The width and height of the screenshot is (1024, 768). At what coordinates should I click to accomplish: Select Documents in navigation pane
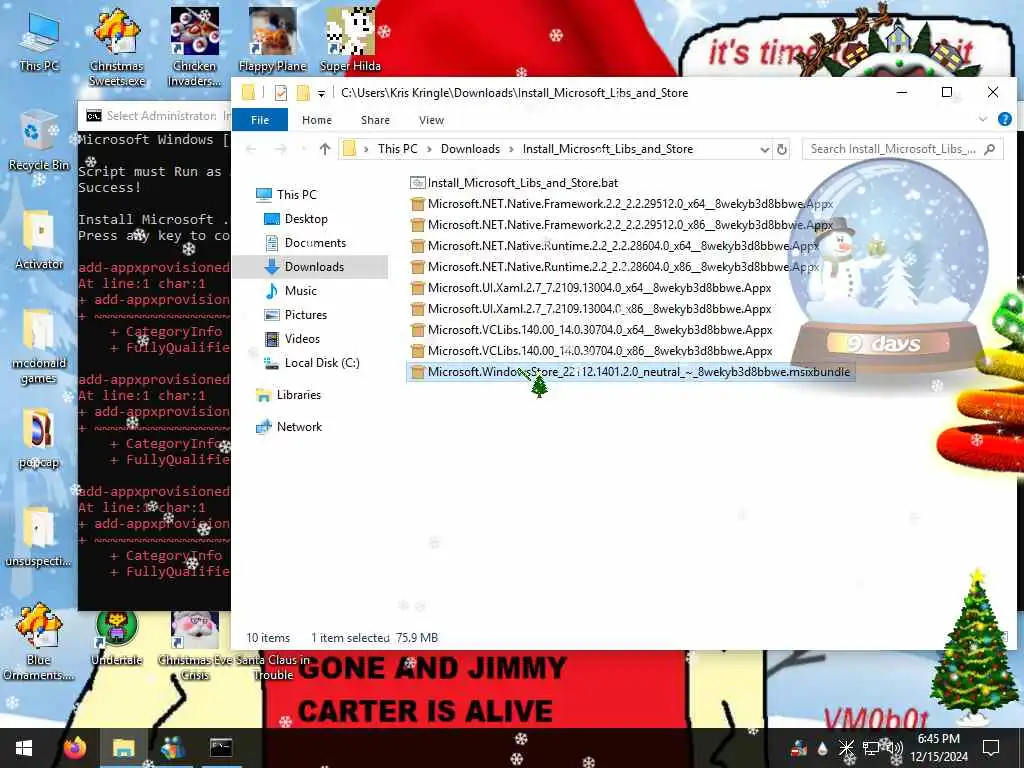[x=315, y=243]
